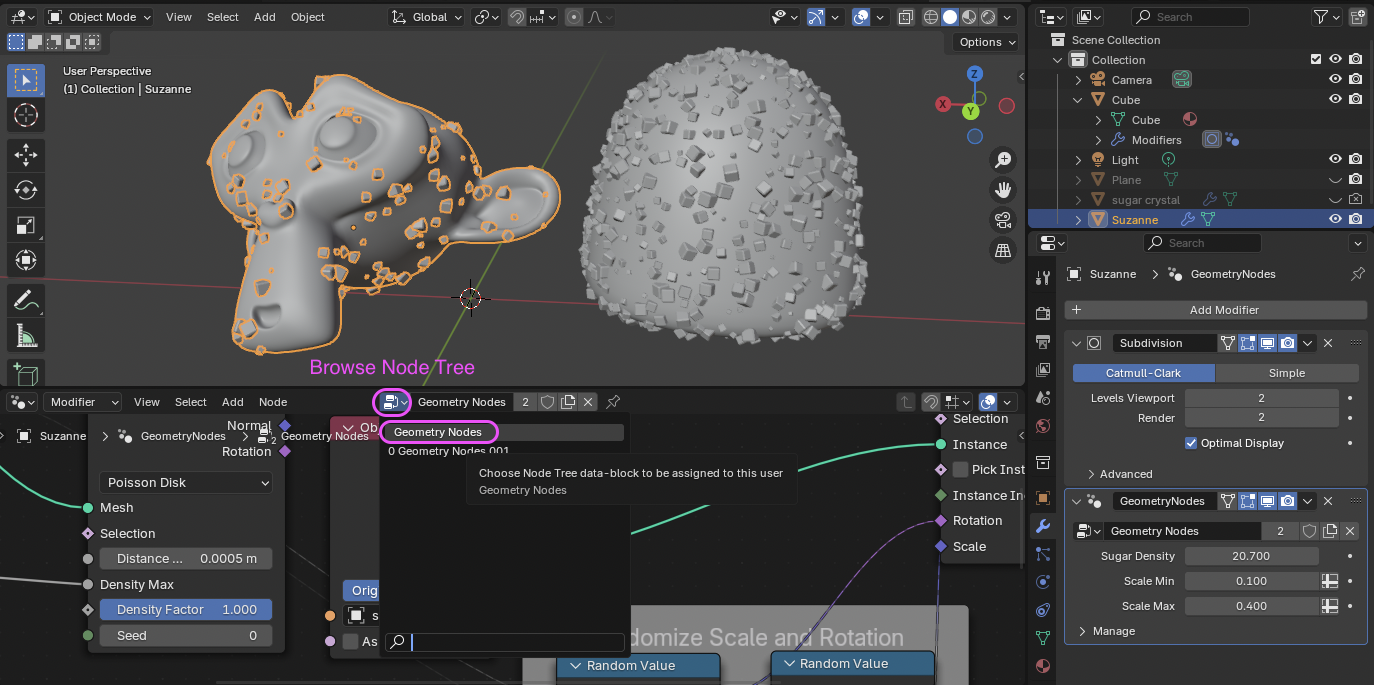Select the Simple subdivision type button
The image size is (1374, 685).
click(x=1286, y=373)
